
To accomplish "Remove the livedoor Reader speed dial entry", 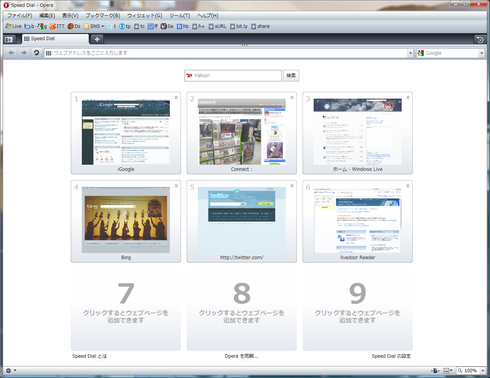I will click(x=408, y=186).
